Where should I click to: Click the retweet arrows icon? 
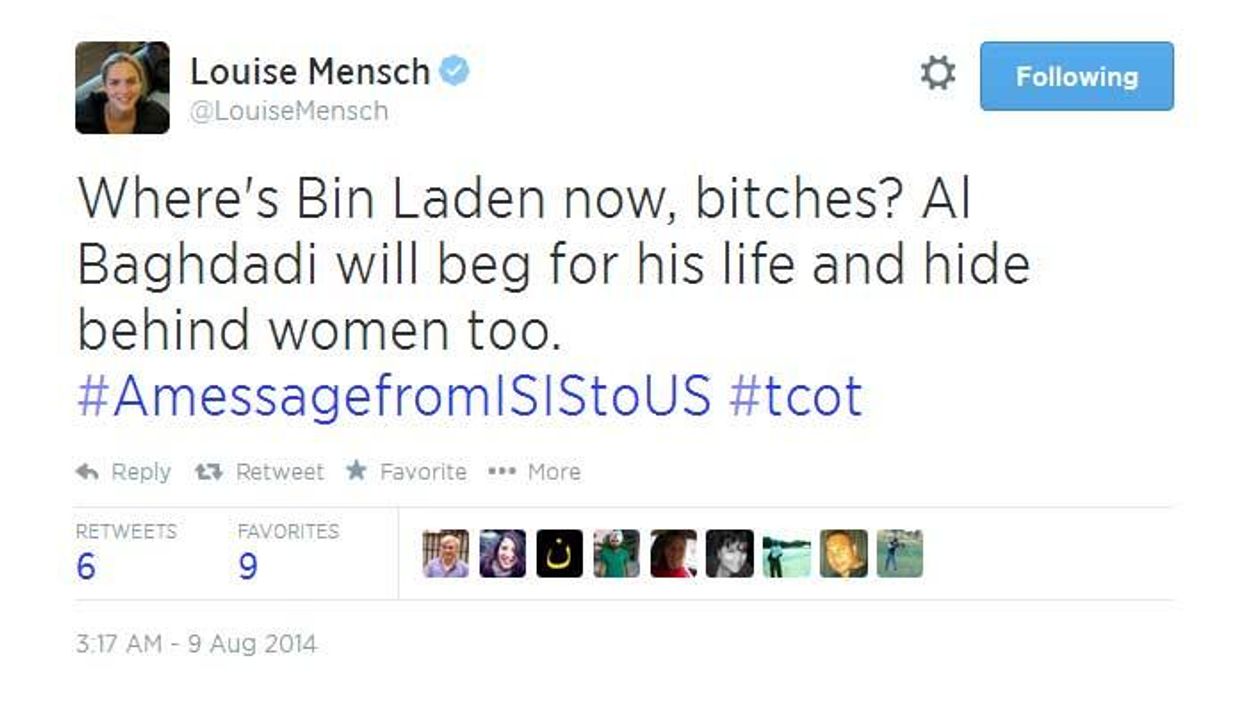click(x=208, y=472)
